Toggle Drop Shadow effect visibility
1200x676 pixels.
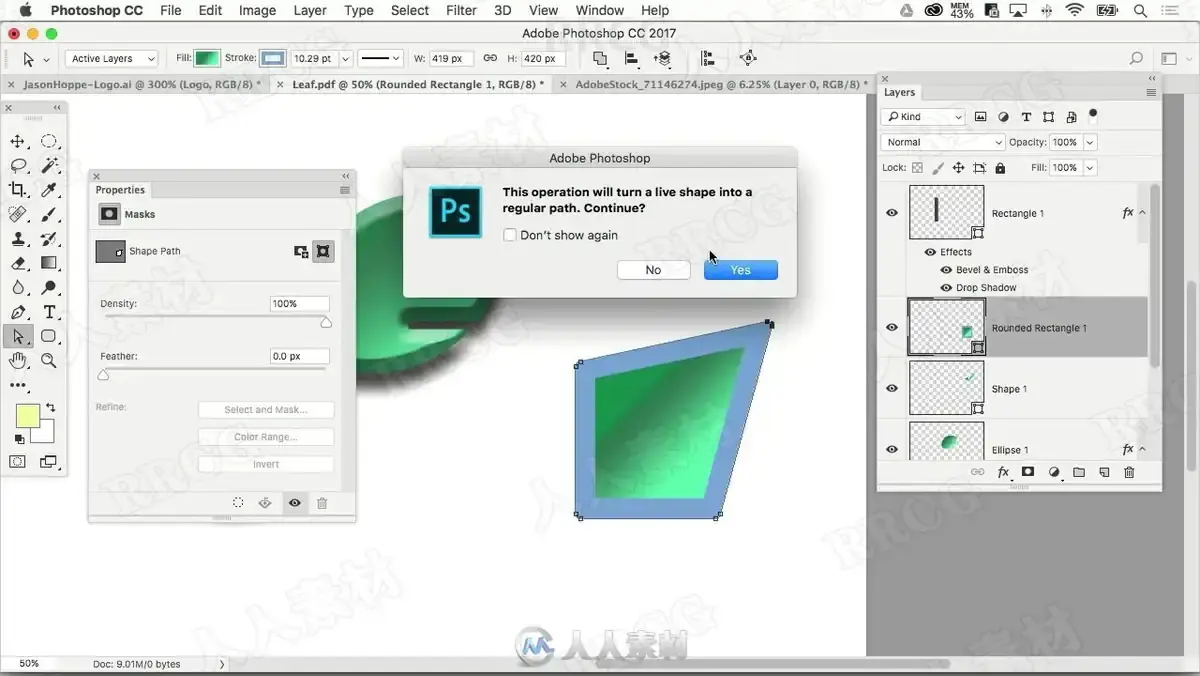pyautogui.click(x=946, y=288)
